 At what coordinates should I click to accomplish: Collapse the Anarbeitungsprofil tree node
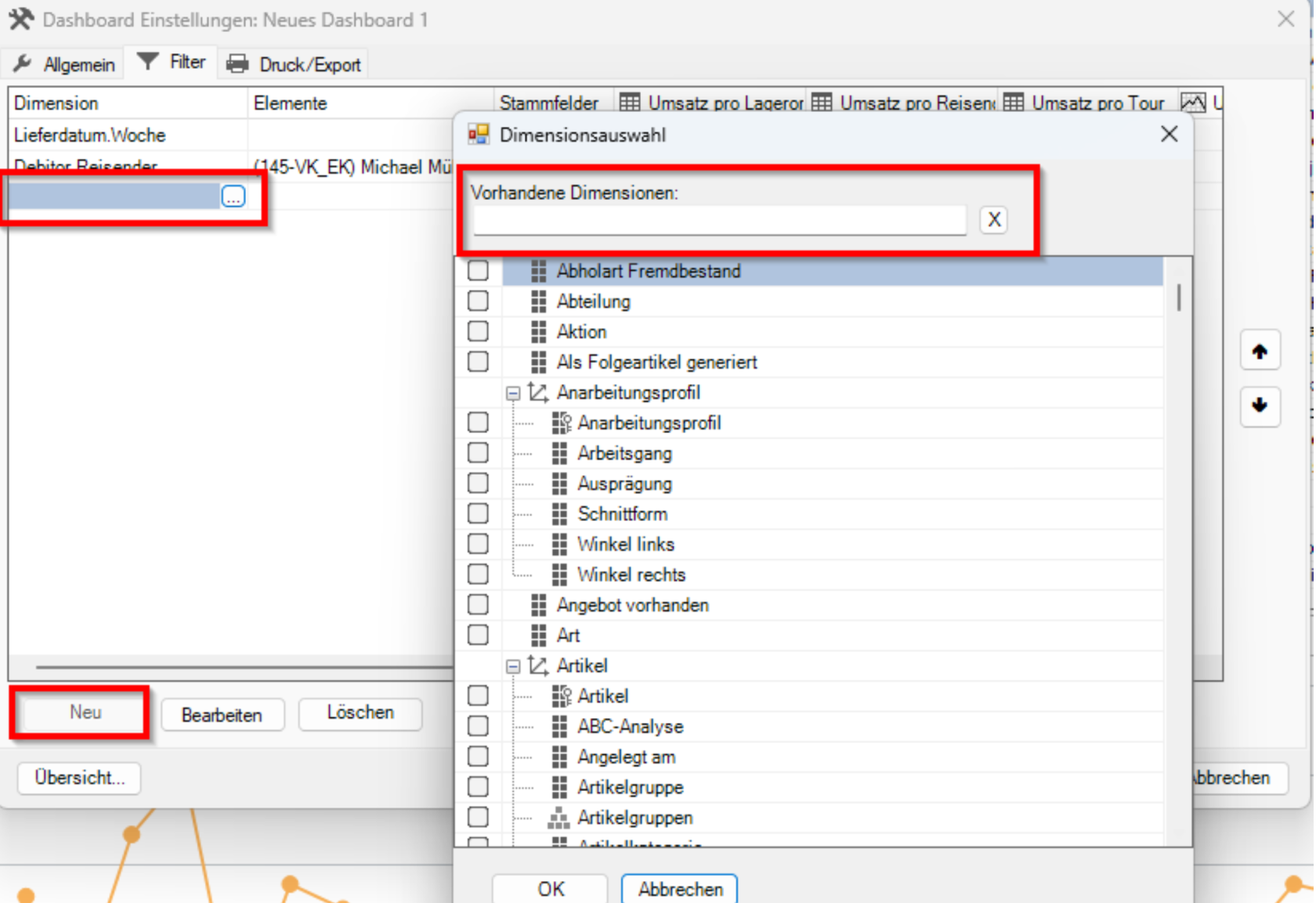click(x=513, y=393)
